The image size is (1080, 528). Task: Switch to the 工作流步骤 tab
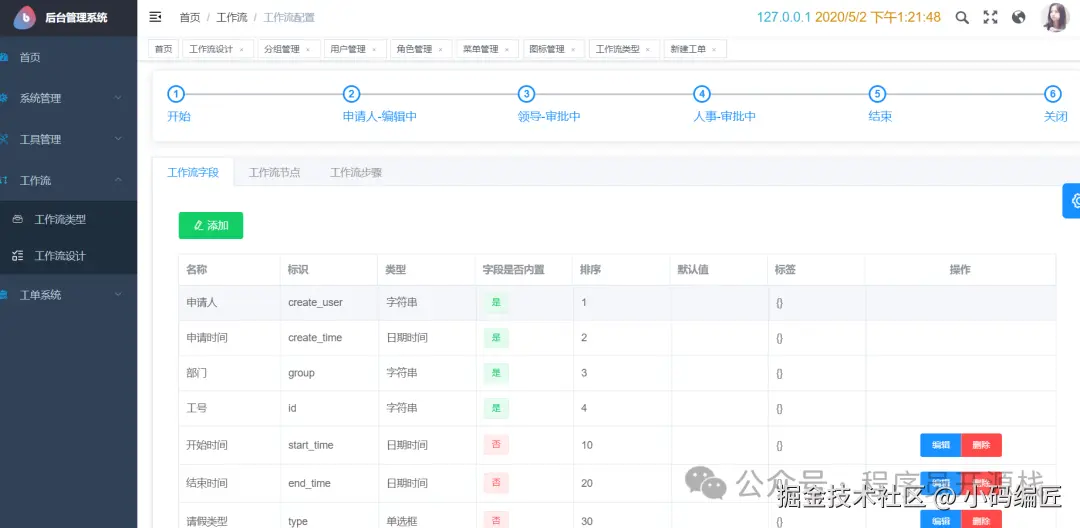point(355,172)
